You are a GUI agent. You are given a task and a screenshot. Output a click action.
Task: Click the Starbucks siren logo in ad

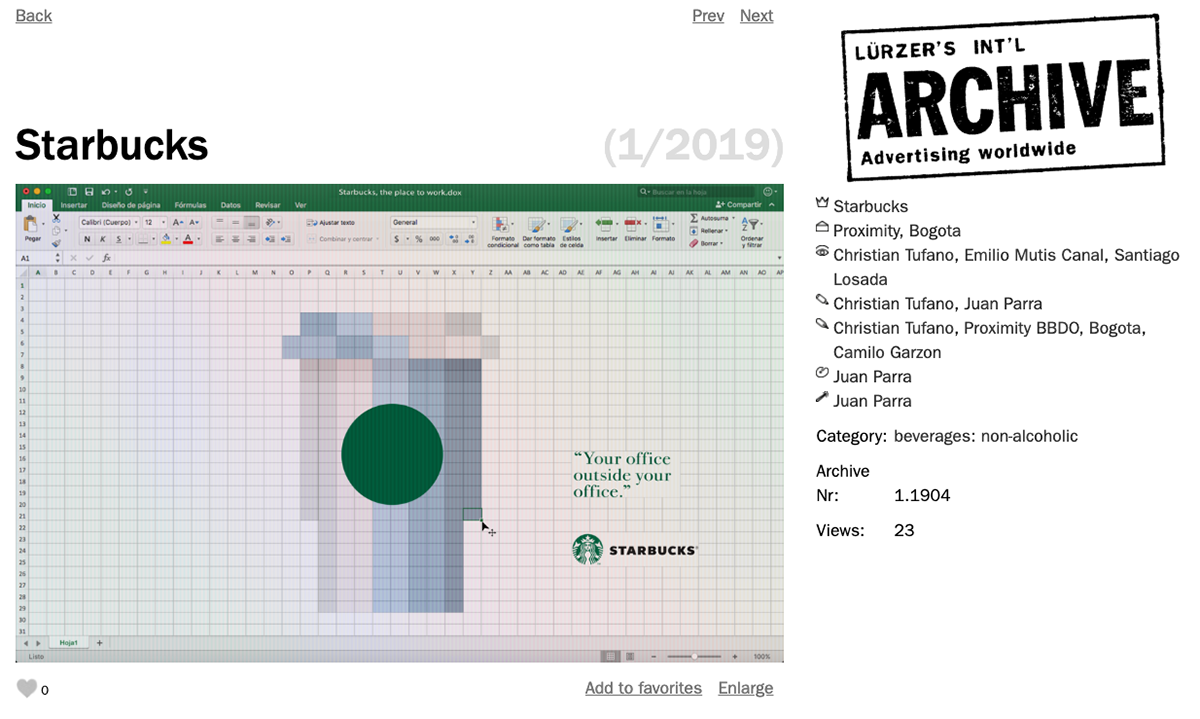tap(588, 549)
